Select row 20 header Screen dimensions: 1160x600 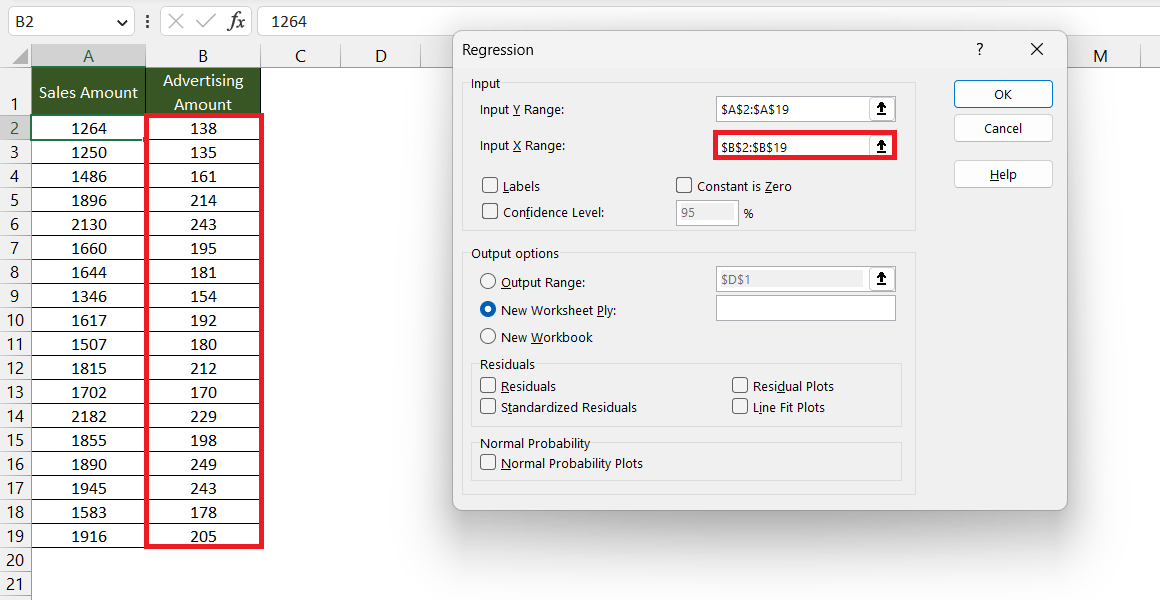[x=16, y=560]
